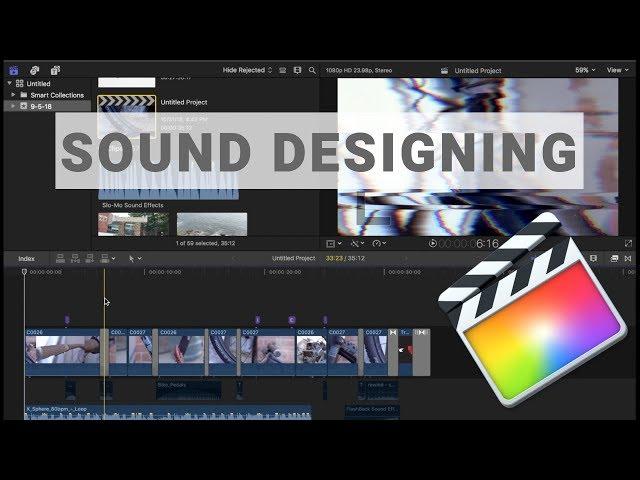Image resolution: width=640 pixels, height=480 pixels.
Task: Click the 1080p HD 23.98p Stereo label
Action: (359, 71)
